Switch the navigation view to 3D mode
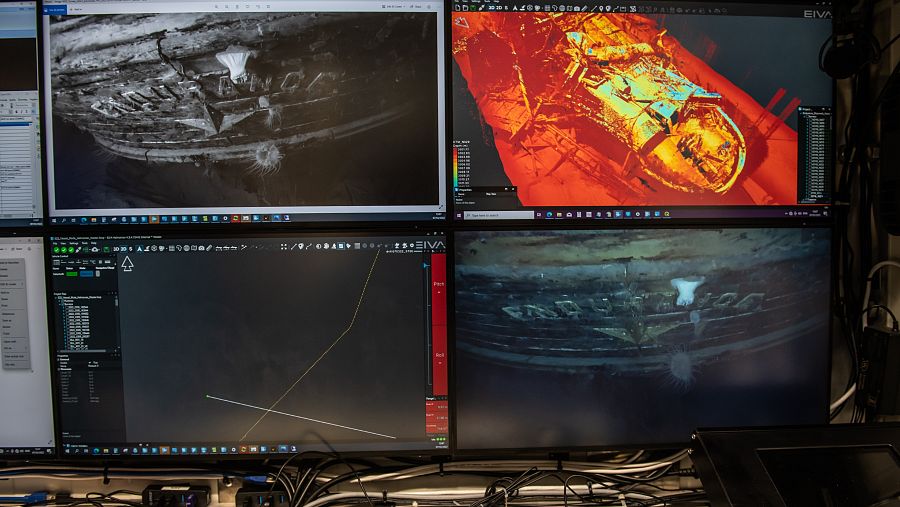900x507 pixels. (115, 249)
